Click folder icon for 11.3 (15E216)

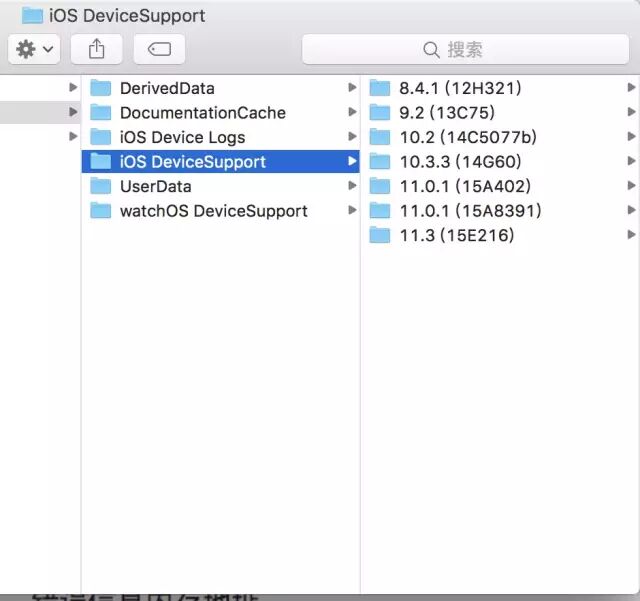coord(380,235)
